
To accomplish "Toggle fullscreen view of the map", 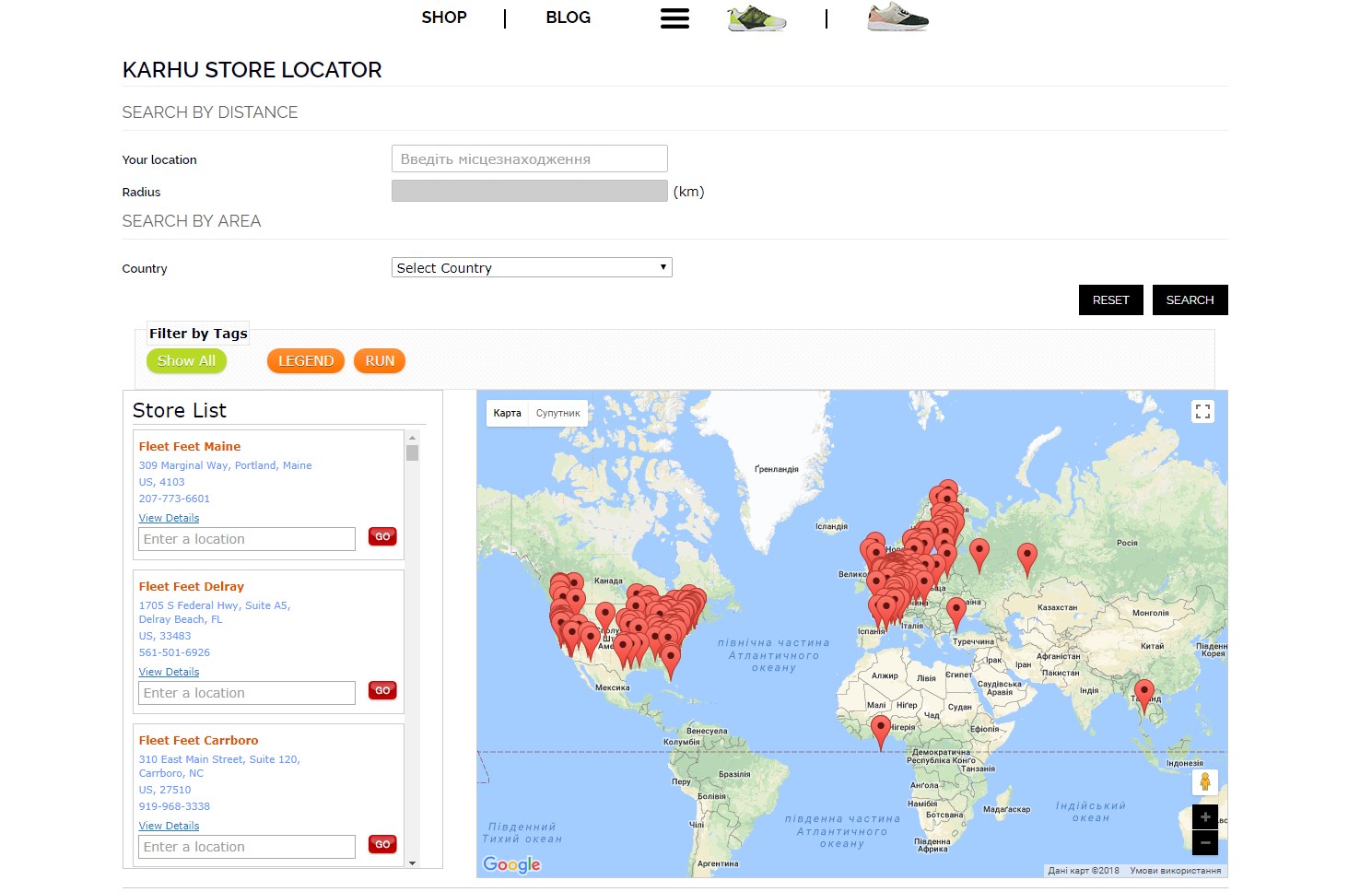I will point(1202,412).
